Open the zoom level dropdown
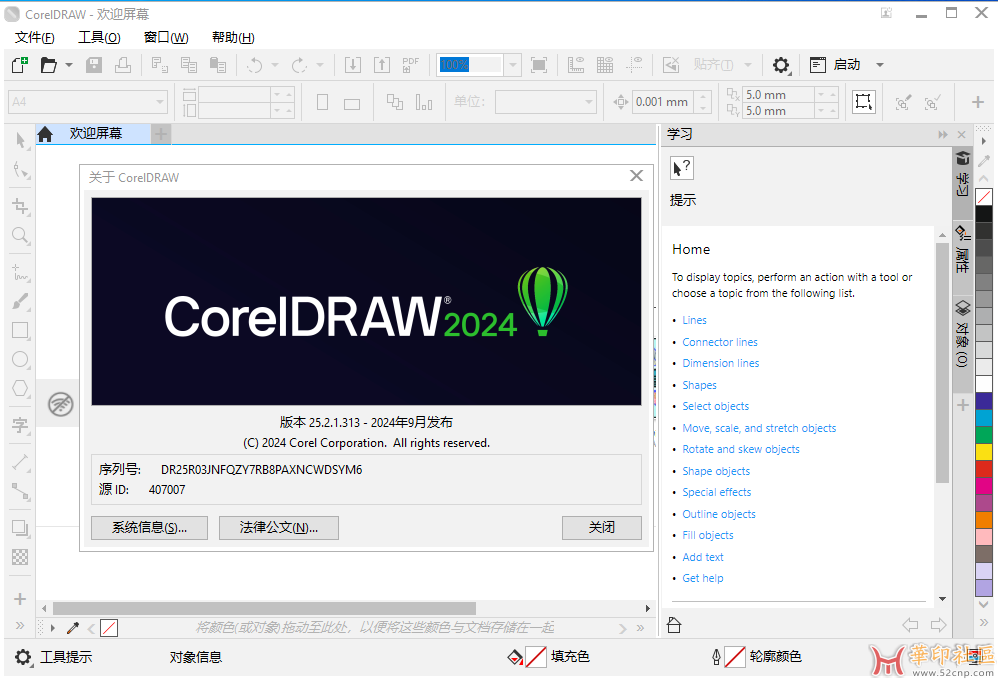The height and width of the screenshot is (680, 998). [512, 65]
